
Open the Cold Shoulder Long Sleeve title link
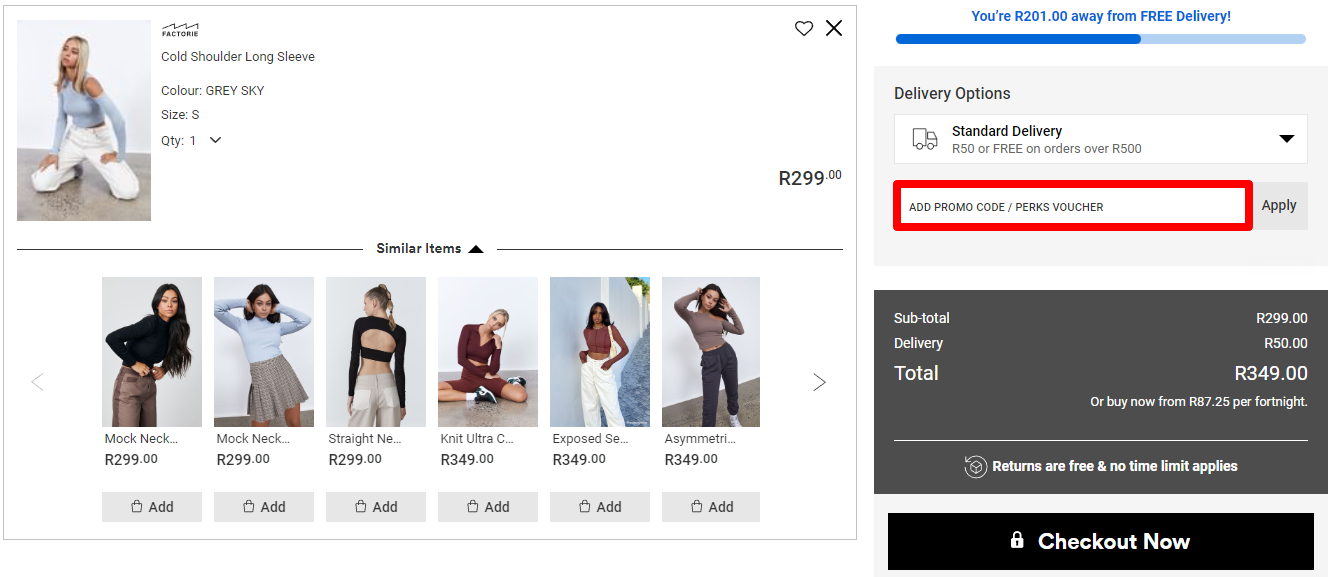pos(238,57)
